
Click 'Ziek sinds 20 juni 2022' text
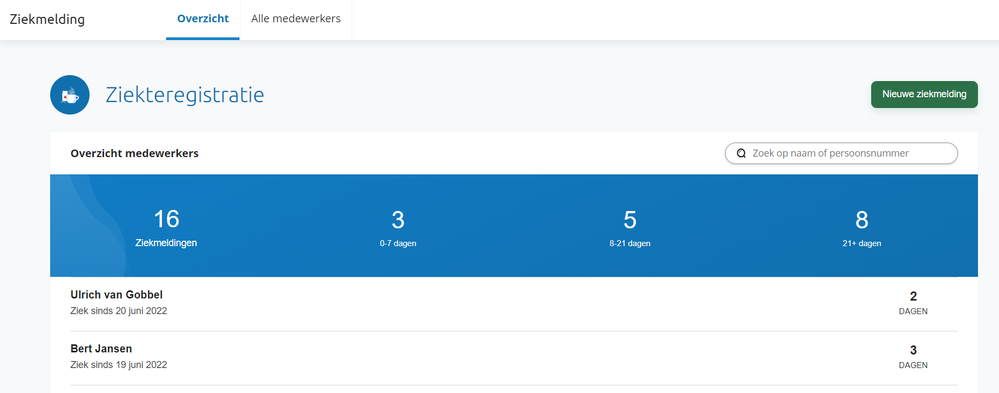tap(119, 311)
